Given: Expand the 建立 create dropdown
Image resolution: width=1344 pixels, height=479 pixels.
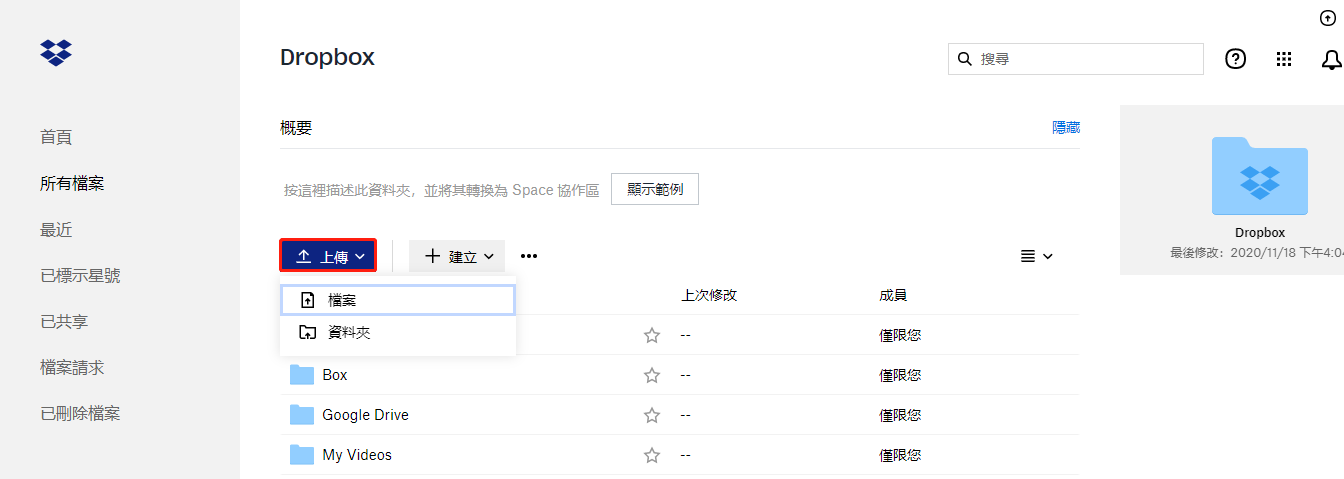Looking at the screenshot, I should (458, 256).
